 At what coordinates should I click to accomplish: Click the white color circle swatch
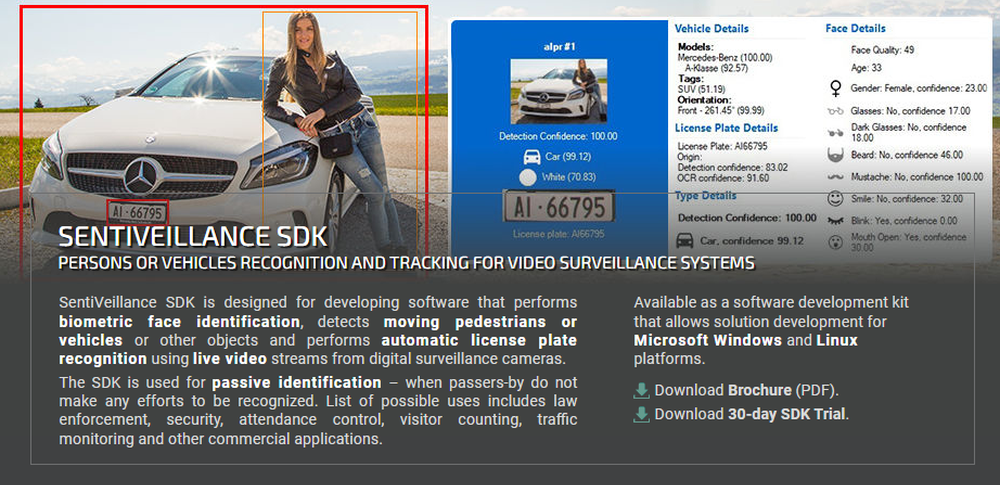pyautogui.click(x=527, y=177)
